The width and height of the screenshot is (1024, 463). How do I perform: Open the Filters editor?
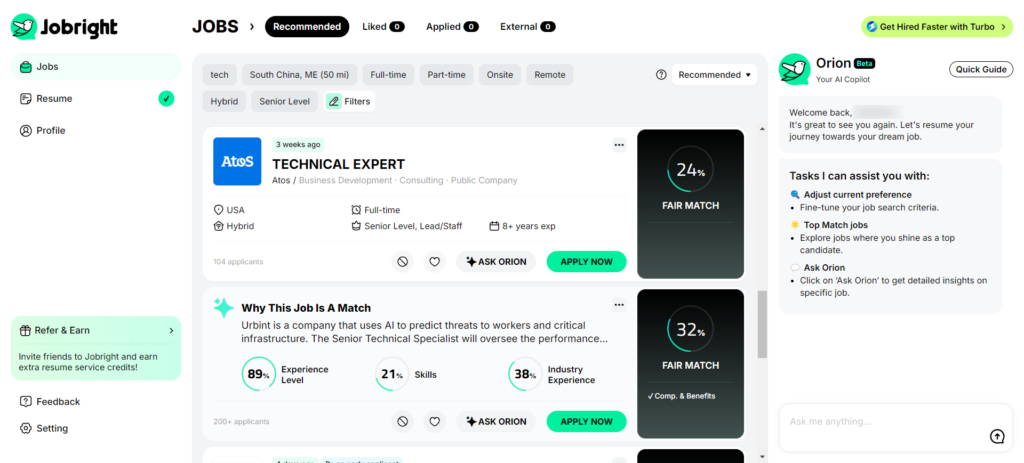point(349,101)
